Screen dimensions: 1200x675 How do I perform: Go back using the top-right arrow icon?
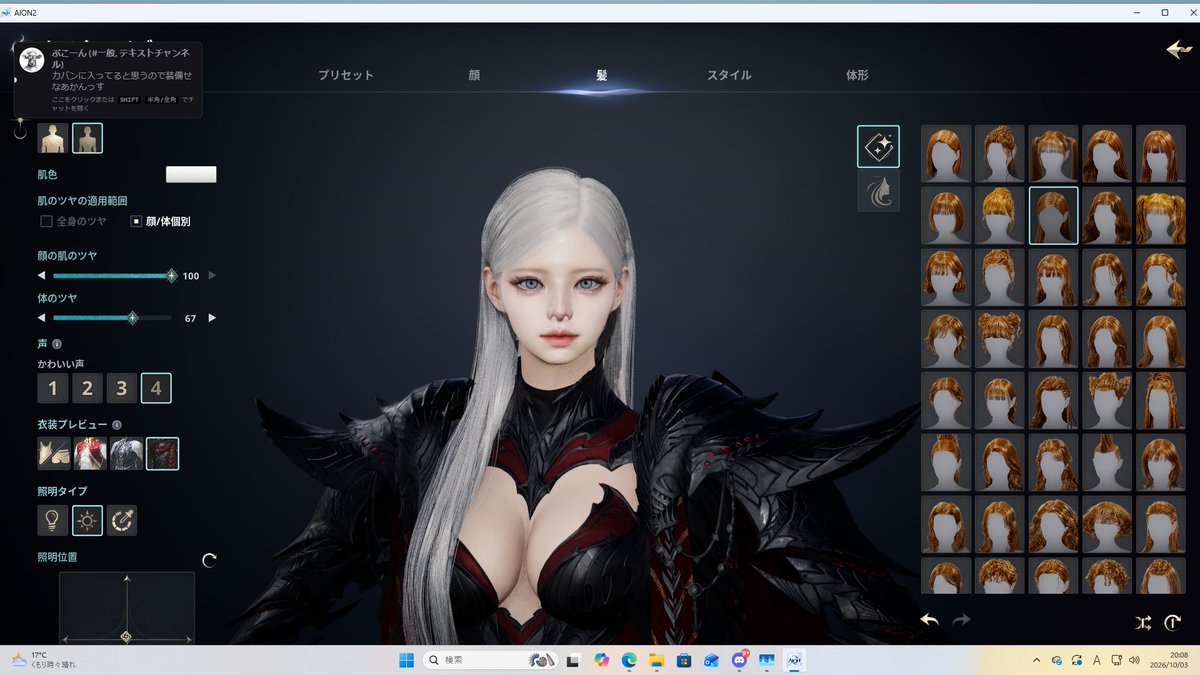pos(1177,50)
